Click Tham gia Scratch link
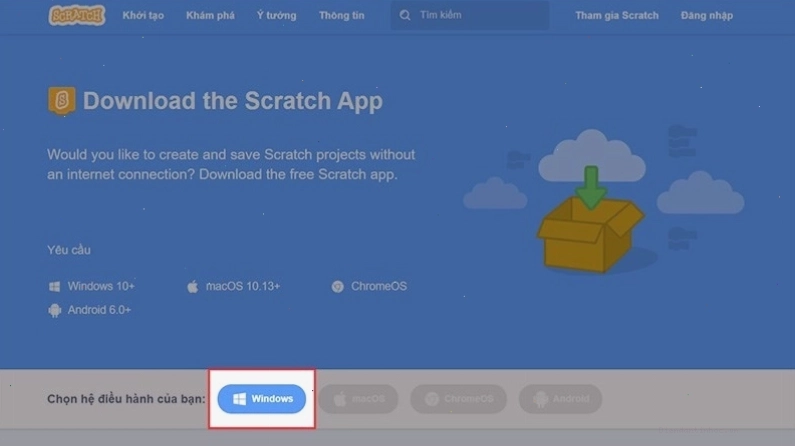 pyautogui.click(x=617, y=15)
